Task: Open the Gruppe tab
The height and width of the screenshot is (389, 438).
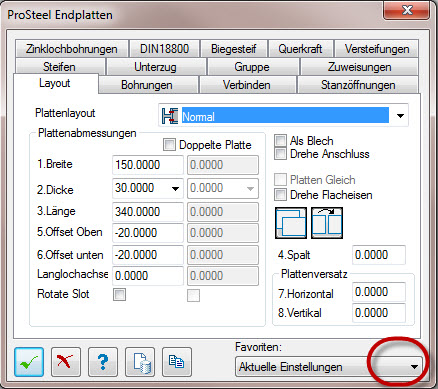Action: click(x=252, y=67)
